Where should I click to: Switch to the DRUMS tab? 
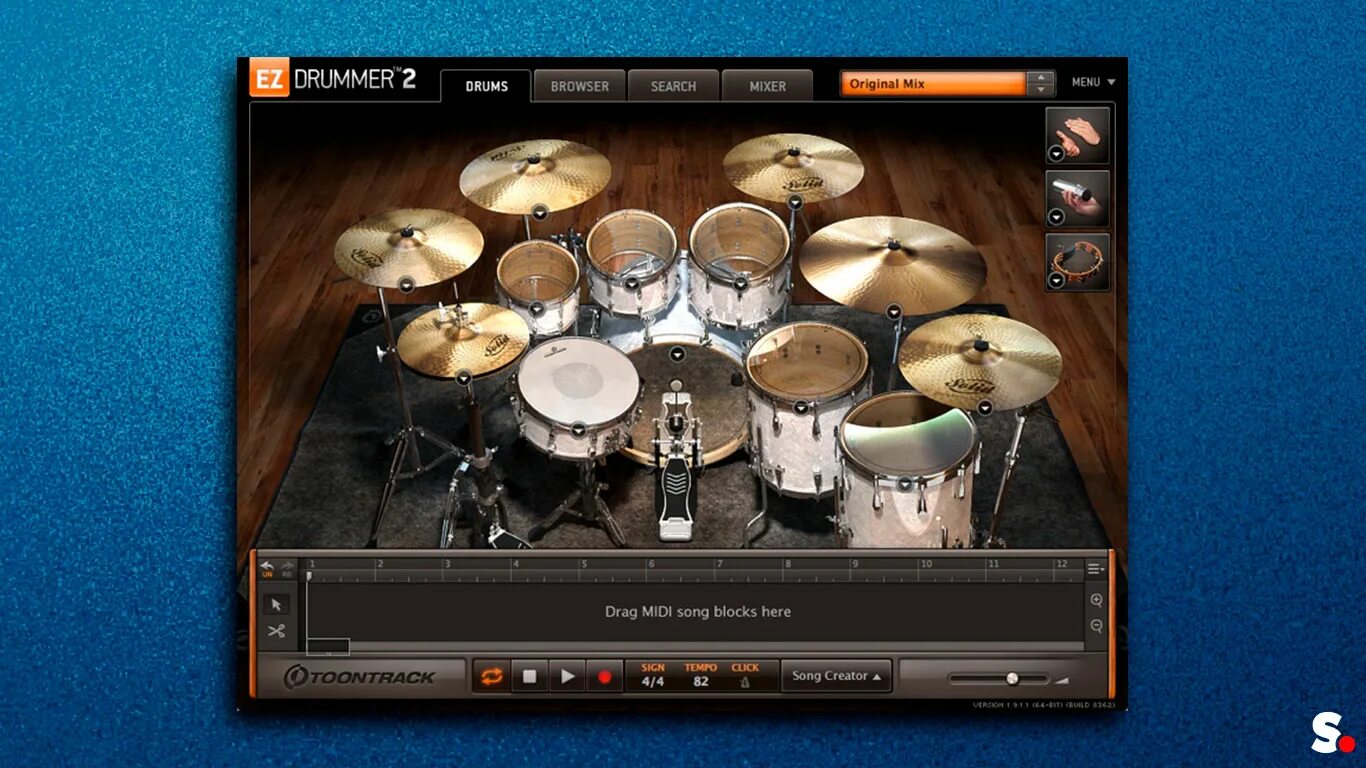click(487, 86)
